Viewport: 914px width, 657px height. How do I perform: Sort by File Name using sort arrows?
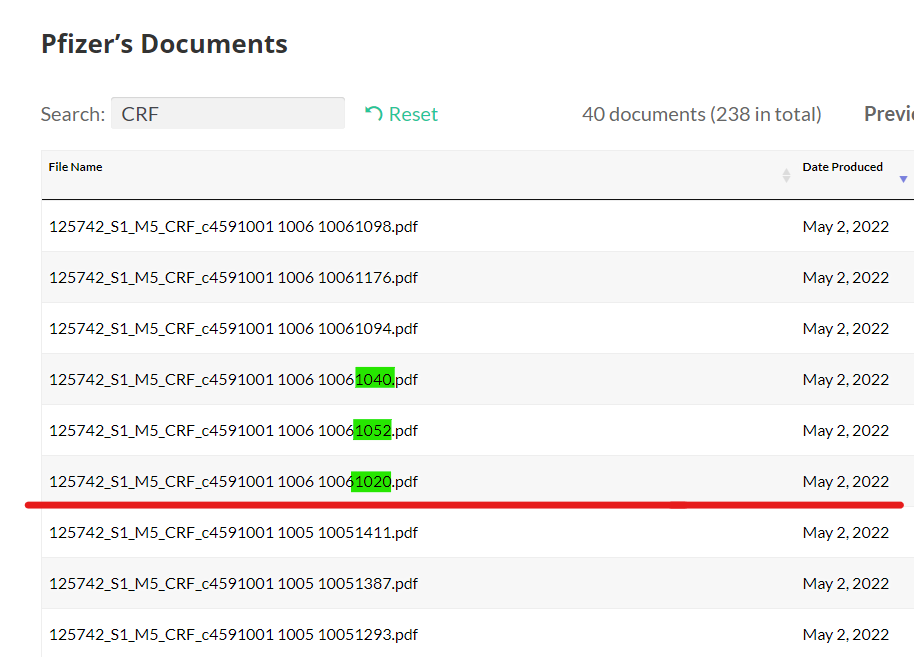pyautogui.click(x=786, y=175)
